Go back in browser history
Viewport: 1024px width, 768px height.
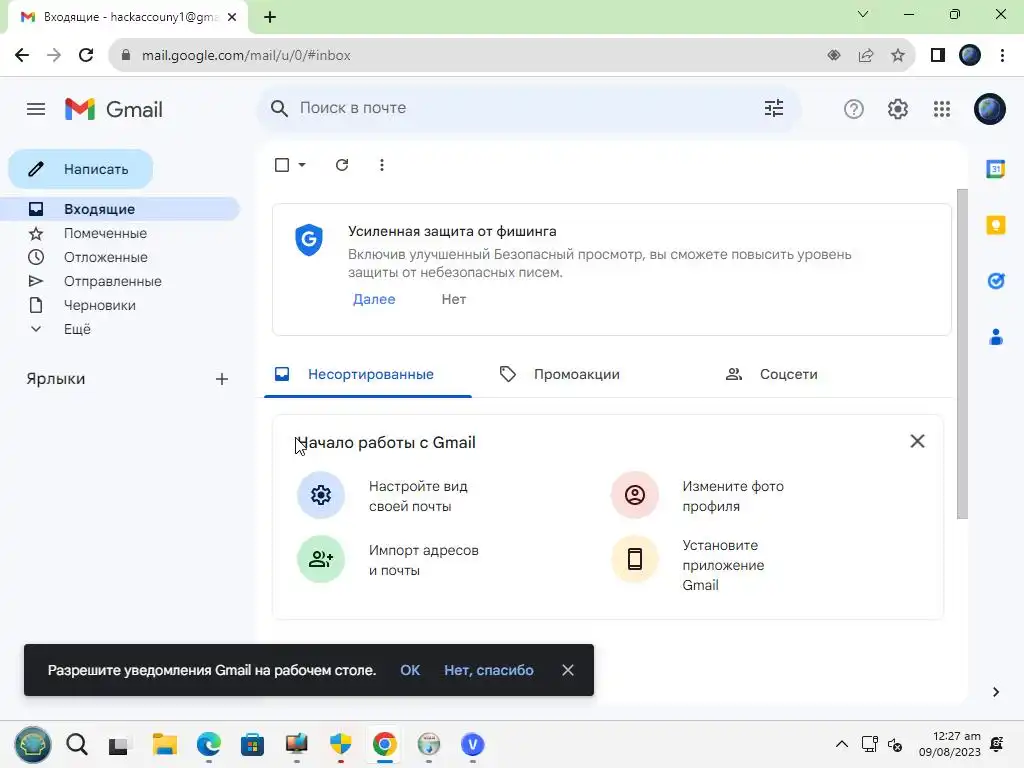click(x=22, y=55)
